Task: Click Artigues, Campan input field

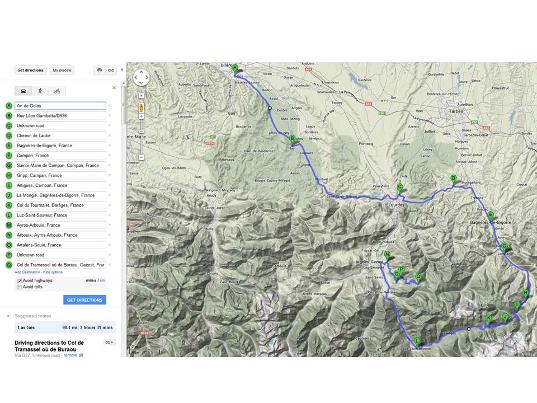Action: [60, 185]
